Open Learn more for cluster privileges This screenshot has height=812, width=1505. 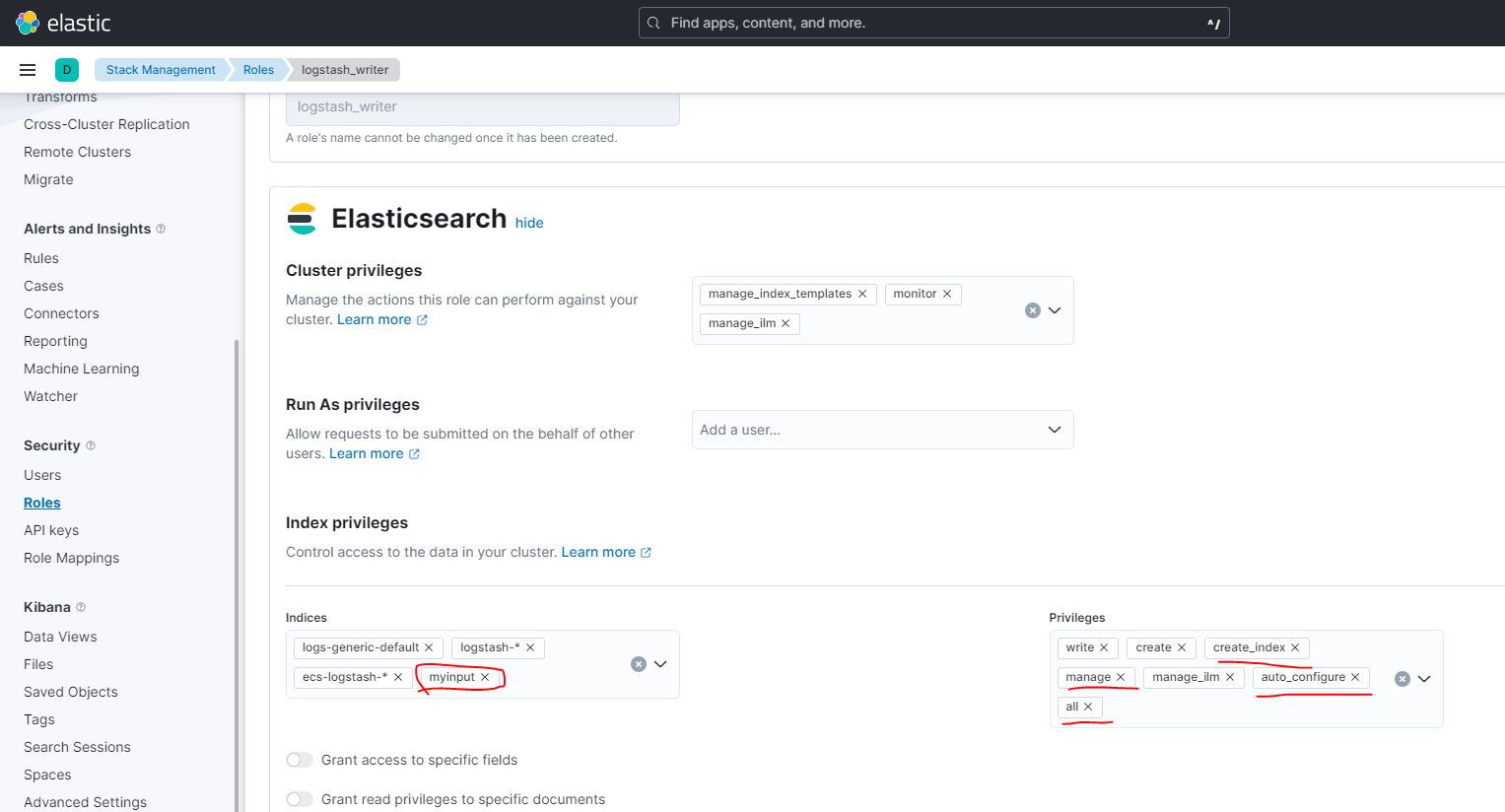click(x=382, y=319)
